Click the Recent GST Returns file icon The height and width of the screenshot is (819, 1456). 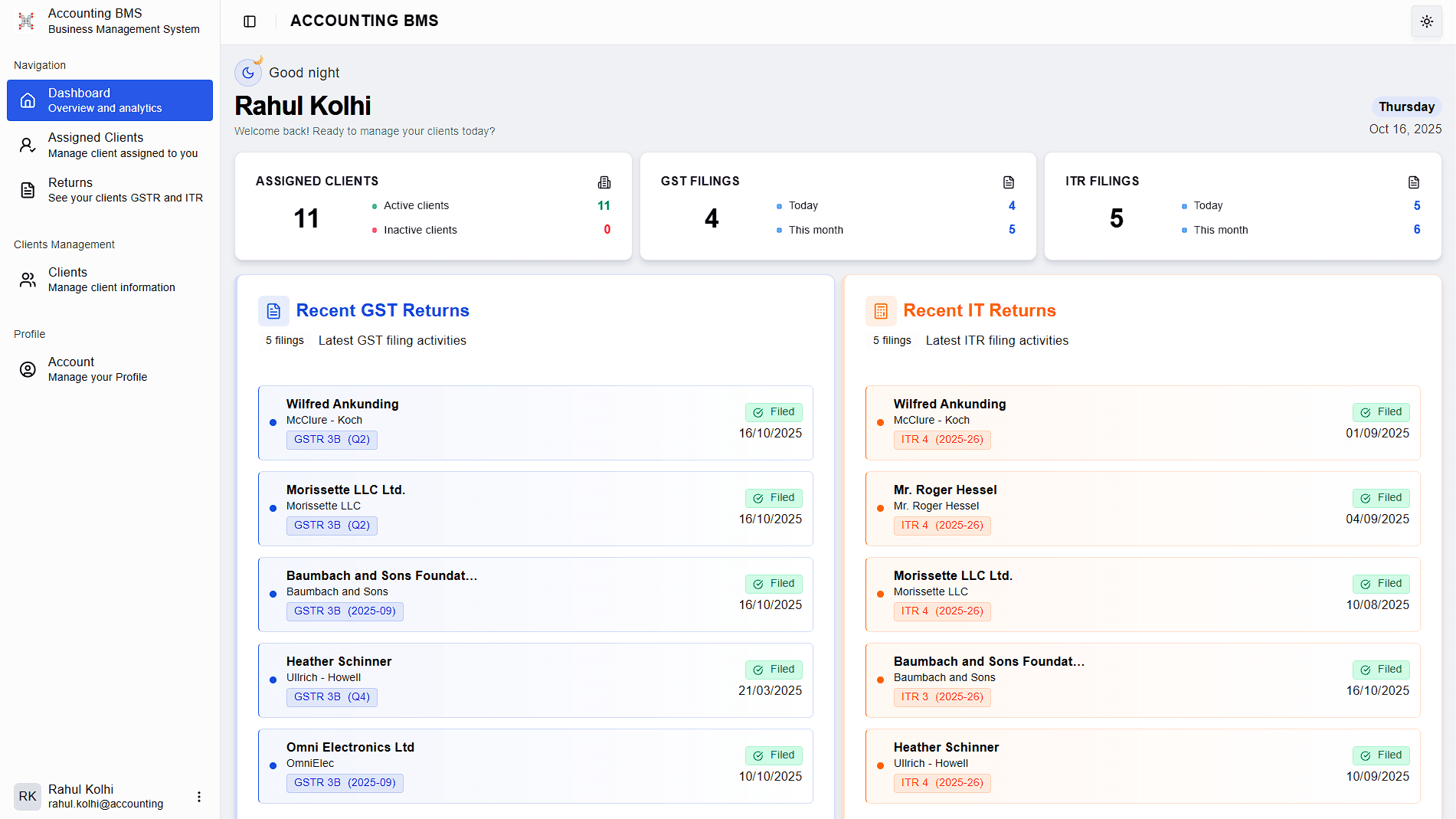(273, 310)
